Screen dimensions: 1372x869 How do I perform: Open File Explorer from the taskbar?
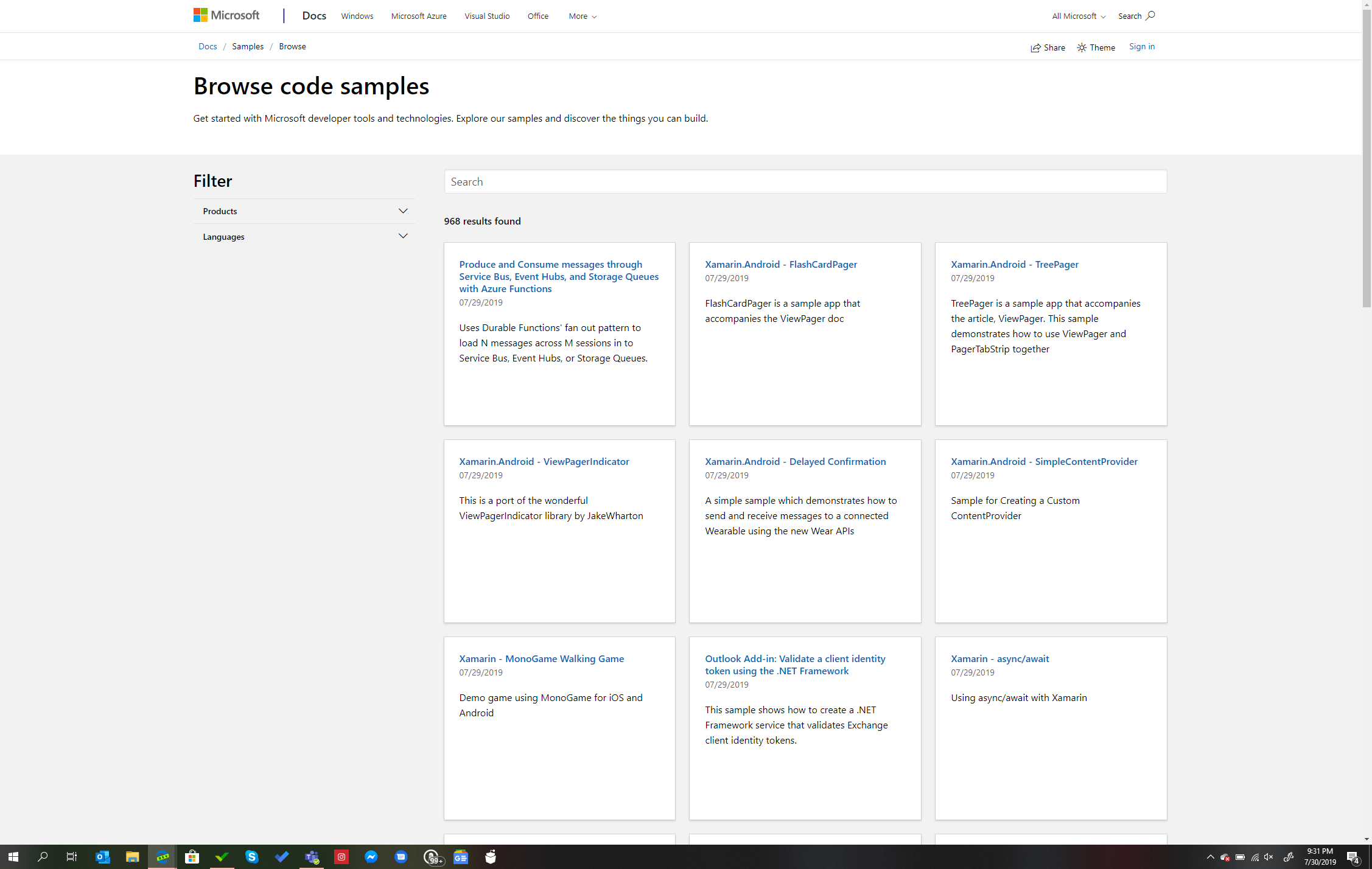tap(132, 857)
